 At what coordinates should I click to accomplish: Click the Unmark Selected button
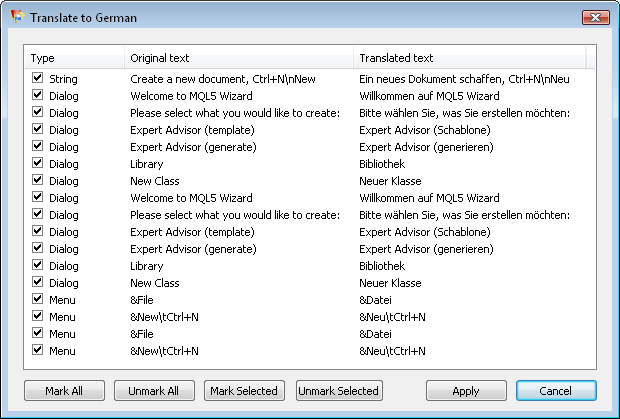pos(339,390)
